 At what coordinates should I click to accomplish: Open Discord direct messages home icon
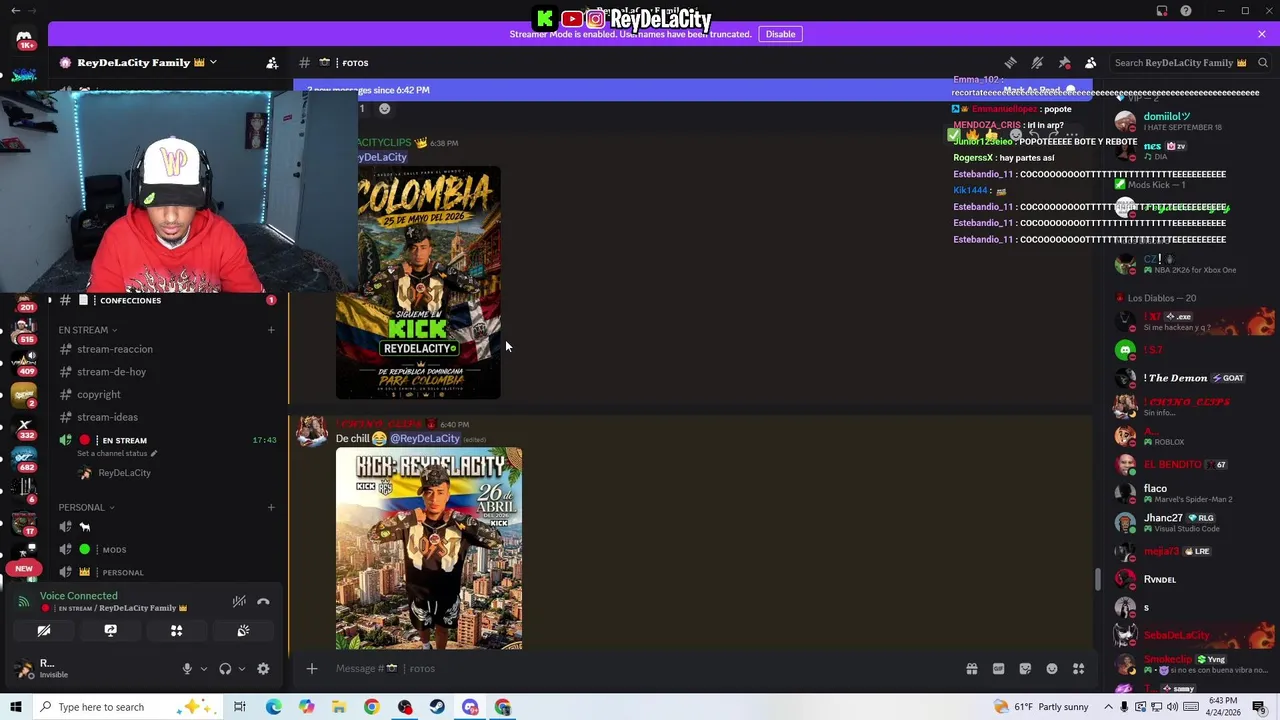[24, 38]
